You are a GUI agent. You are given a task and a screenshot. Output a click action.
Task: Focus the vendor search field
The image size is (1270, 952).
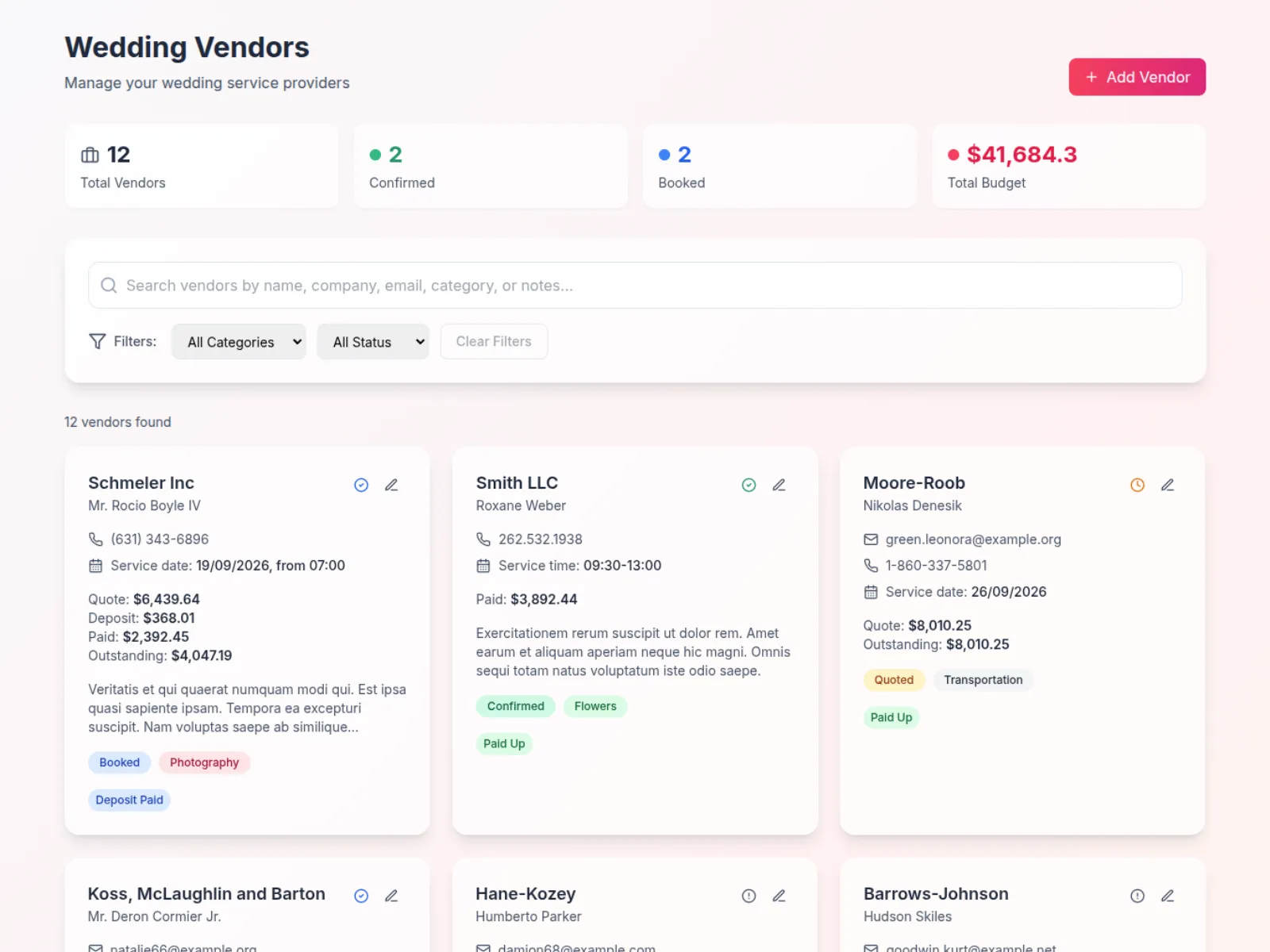pyautogui.click(x=635, y=285)
